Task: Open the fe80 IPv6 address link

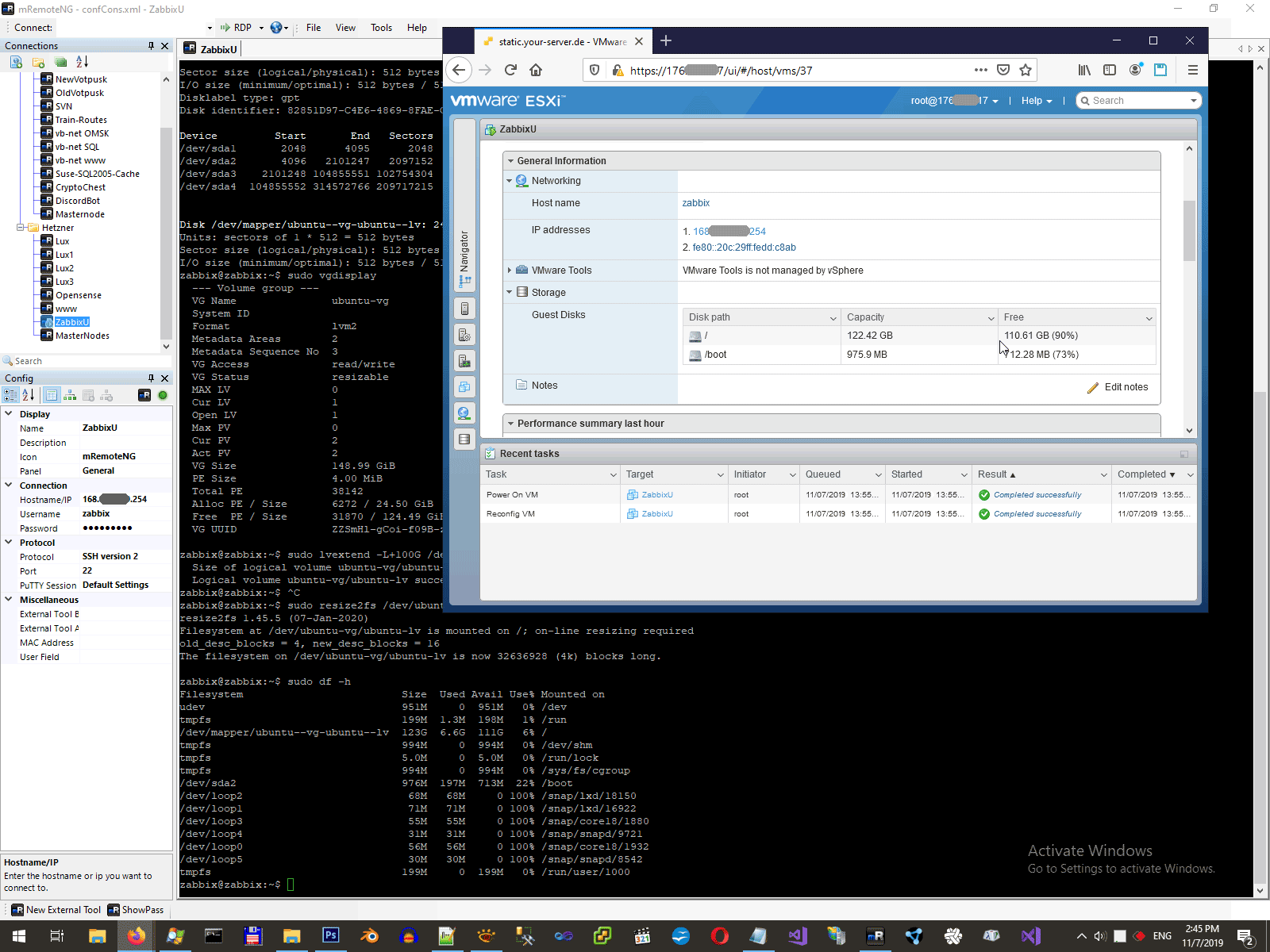Action: [x=744, y=248]
